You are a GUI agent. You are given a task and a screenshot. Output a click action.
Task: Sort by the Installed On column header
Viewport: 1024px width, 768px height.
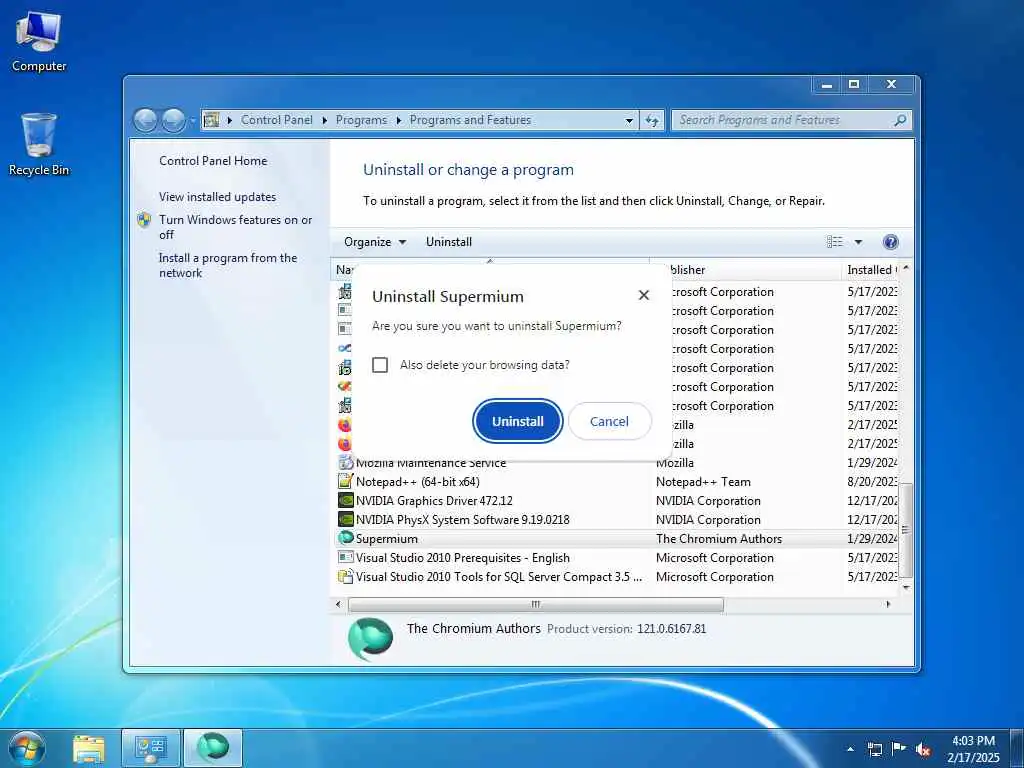(872, 270)
